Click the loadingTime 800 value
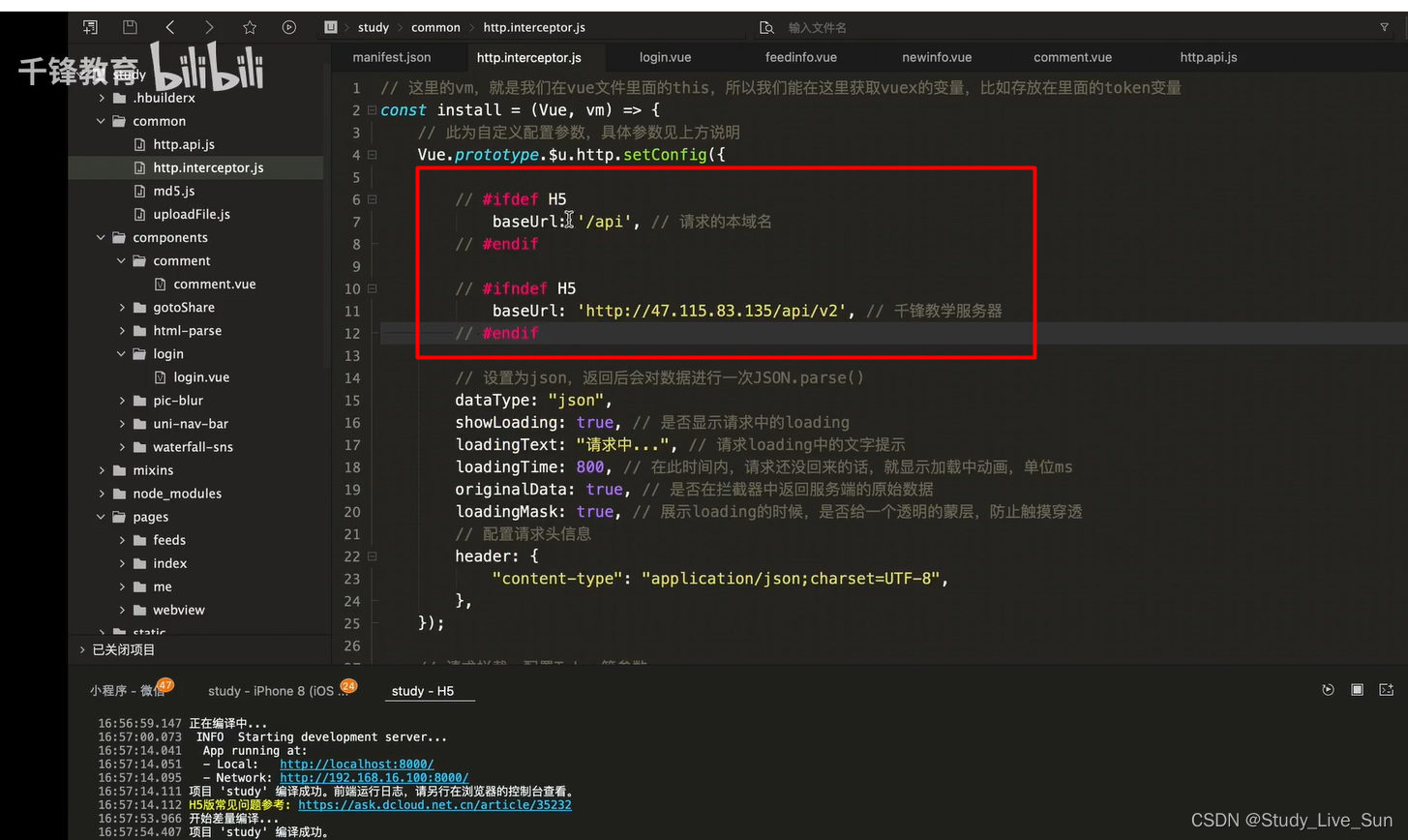This screenshot has height=840, width=1408. click(x=588, y=466)
